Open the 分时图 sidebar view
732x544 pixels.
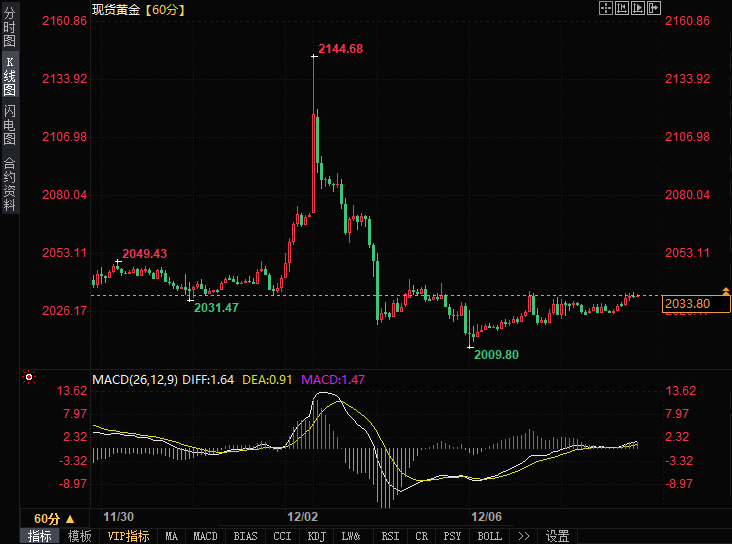[9, 26]
